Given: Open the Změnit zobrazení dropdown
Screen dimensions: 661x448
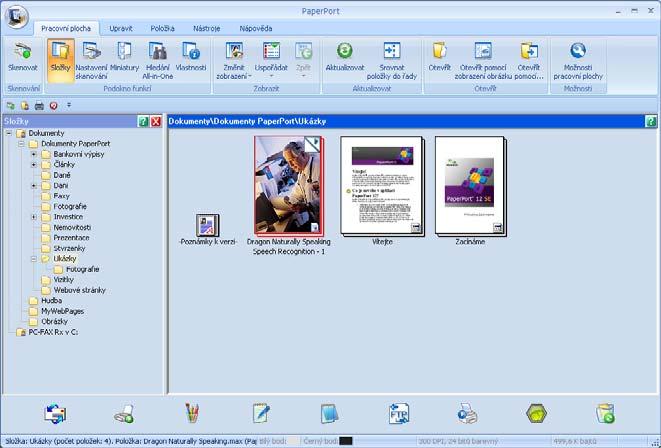Looking at the screenshot, I should coord(234,60).
